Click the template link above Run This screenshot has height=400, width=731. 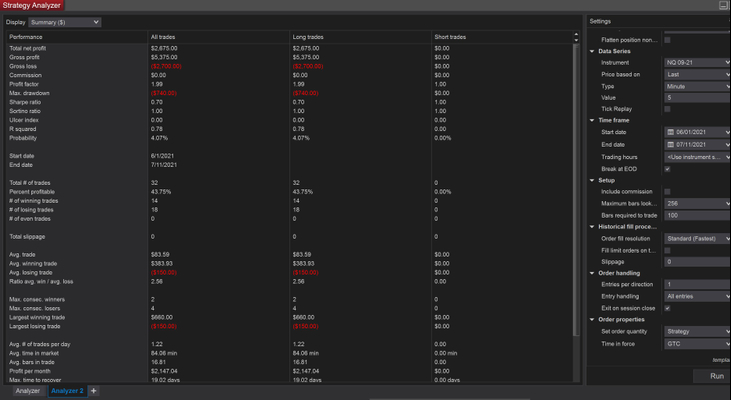(x=720, y=360)
